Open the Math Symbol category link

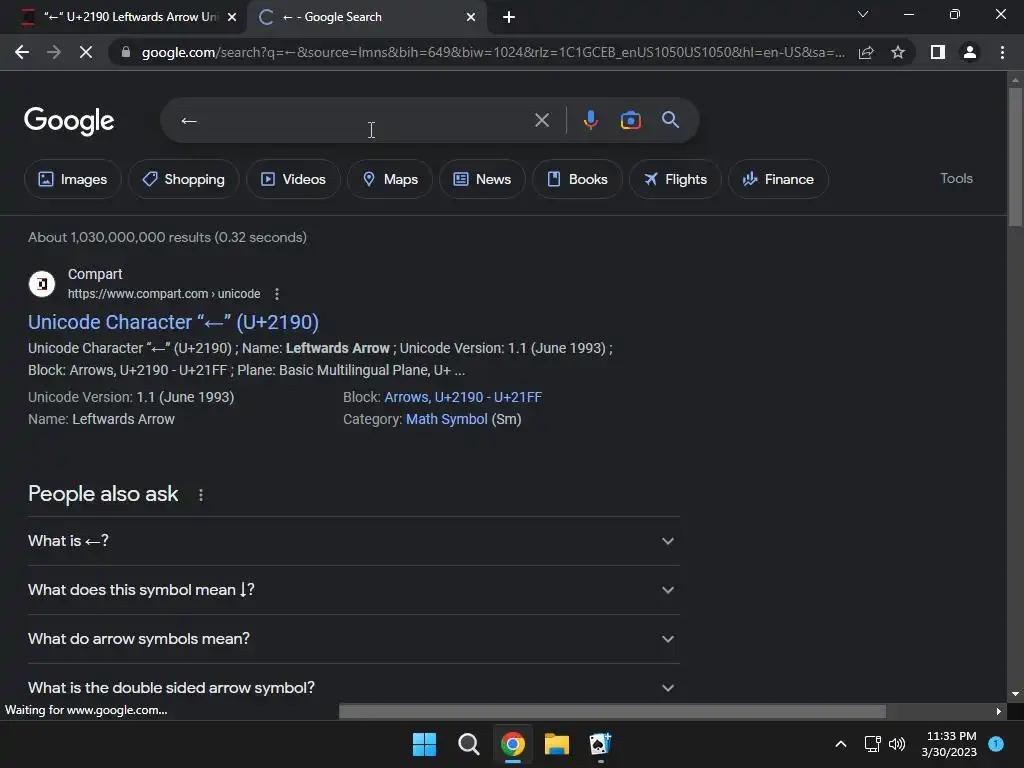tap(447, 419)
